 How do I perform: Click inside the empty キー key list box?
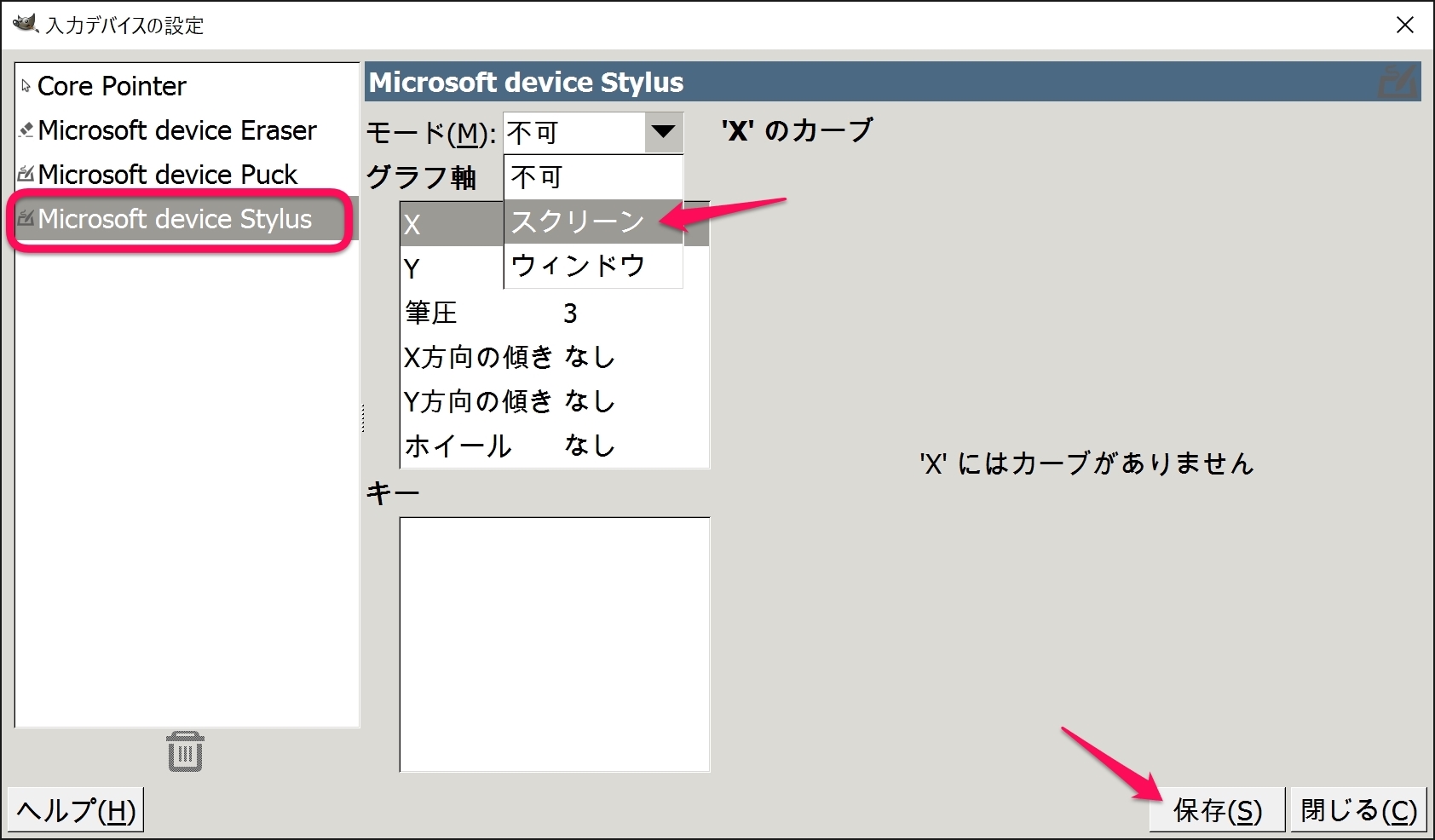[x=554, y=643]
